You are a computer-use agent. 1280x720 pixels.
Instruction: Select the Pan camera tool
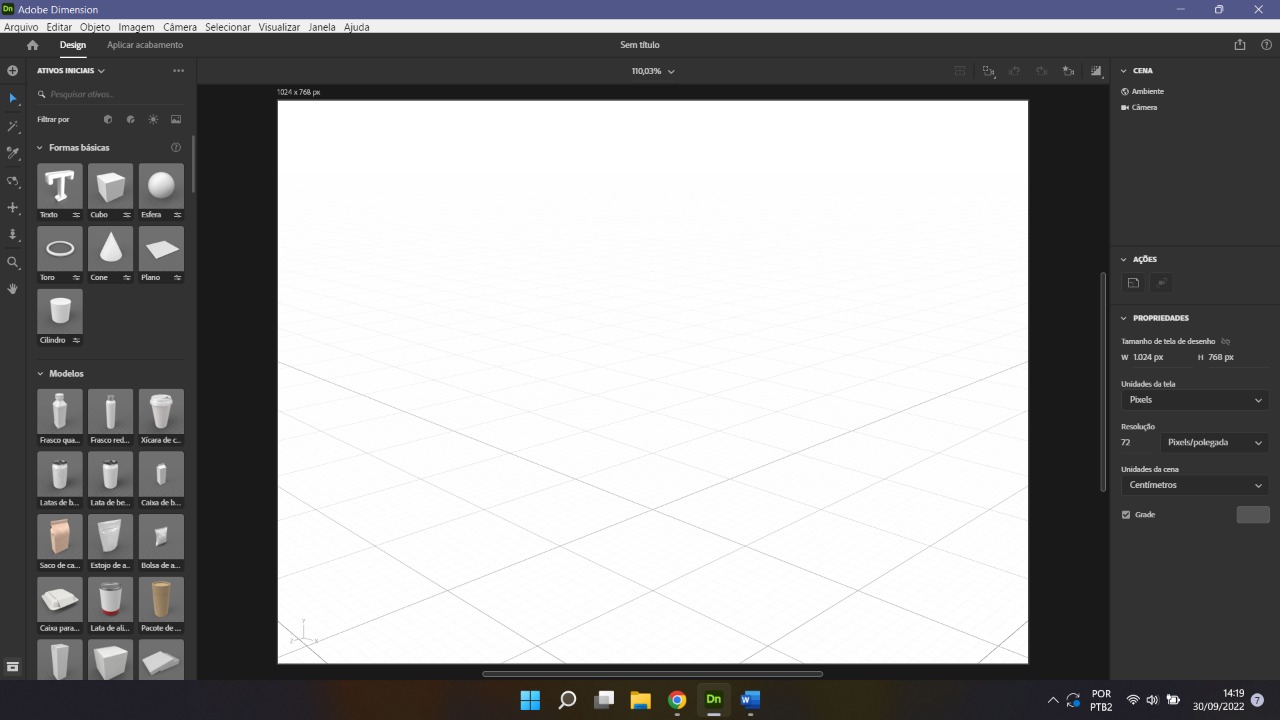coord(13,208)
